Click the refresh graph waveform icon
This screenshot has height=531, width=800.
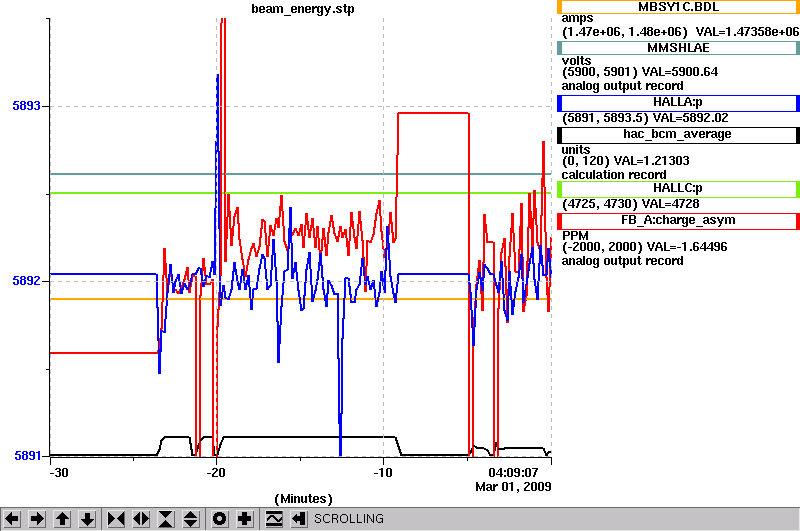click(x=274, y=519)
